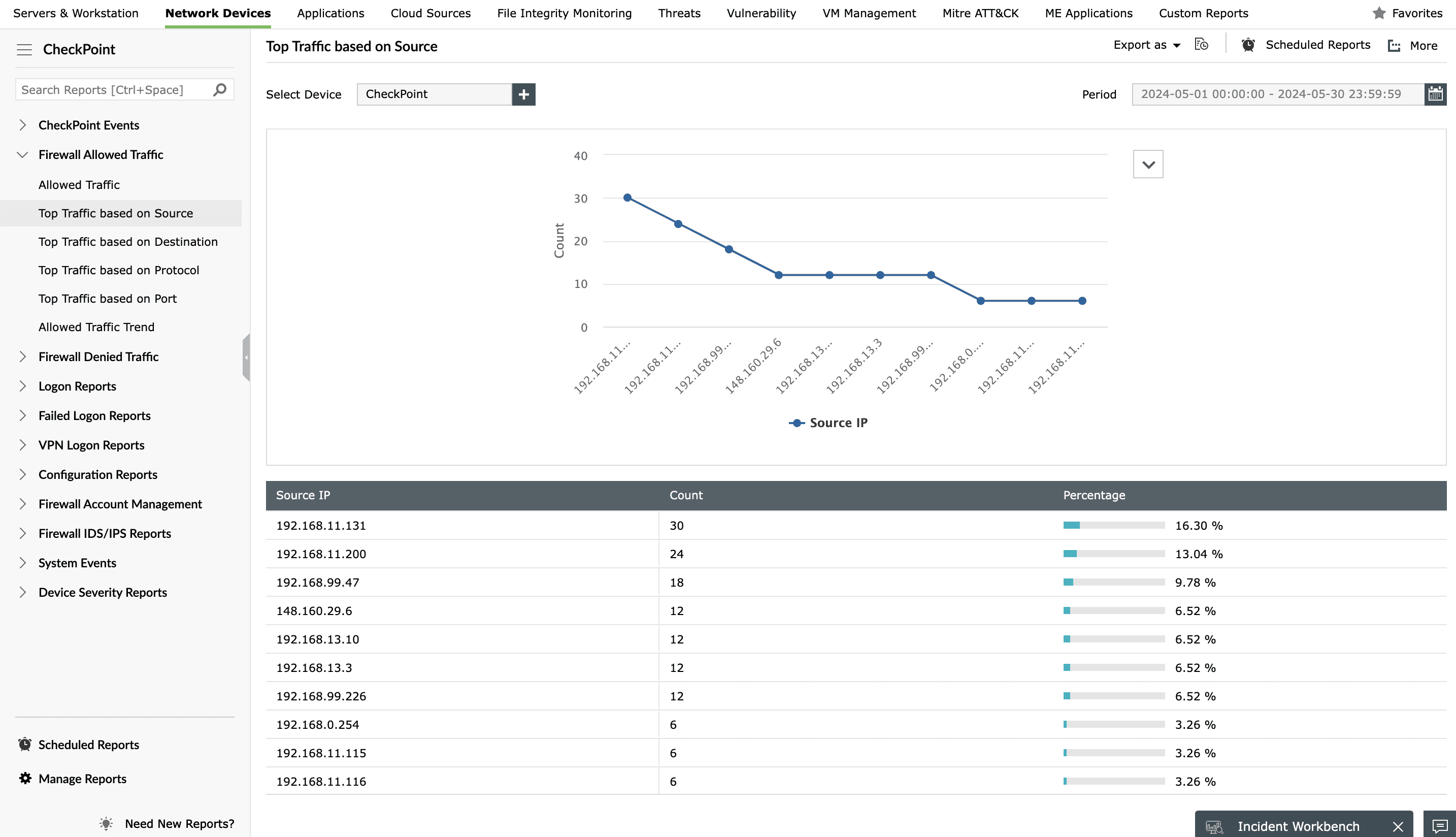
Task: Collapse the left sidebar panel handle
Action: point(247,358)
